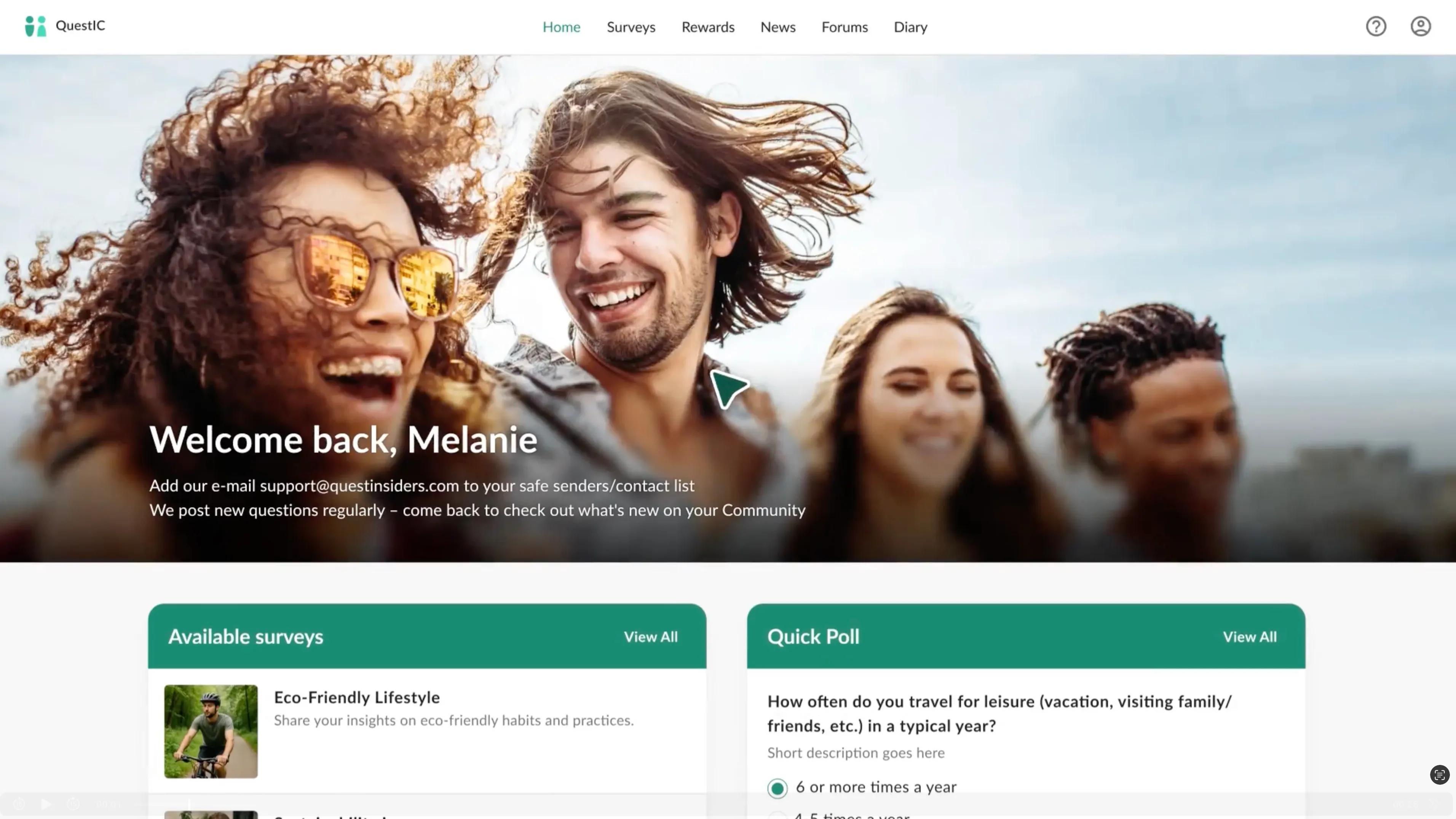1456x819 pixels.
Task: Click the live text scan icon
Action: coord(1439,775)
